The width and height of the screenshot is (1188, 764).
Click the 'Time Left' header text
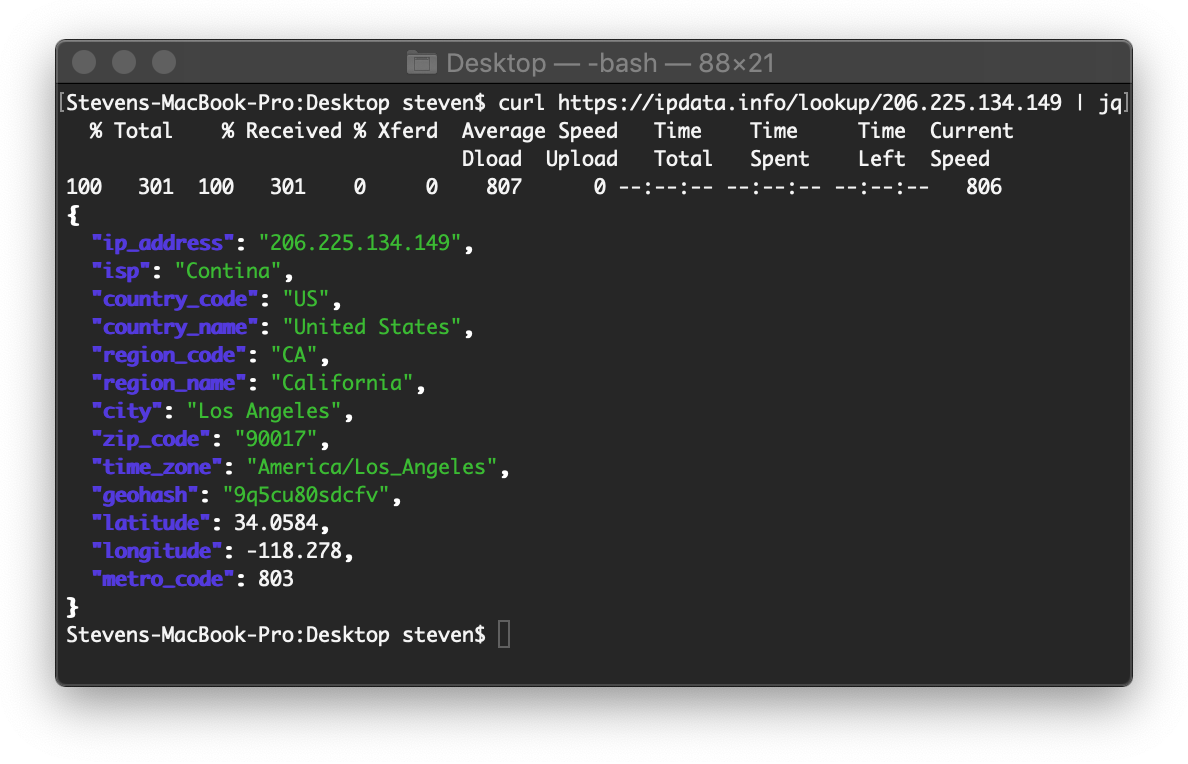pyautogui.click(x=882, y=144)
